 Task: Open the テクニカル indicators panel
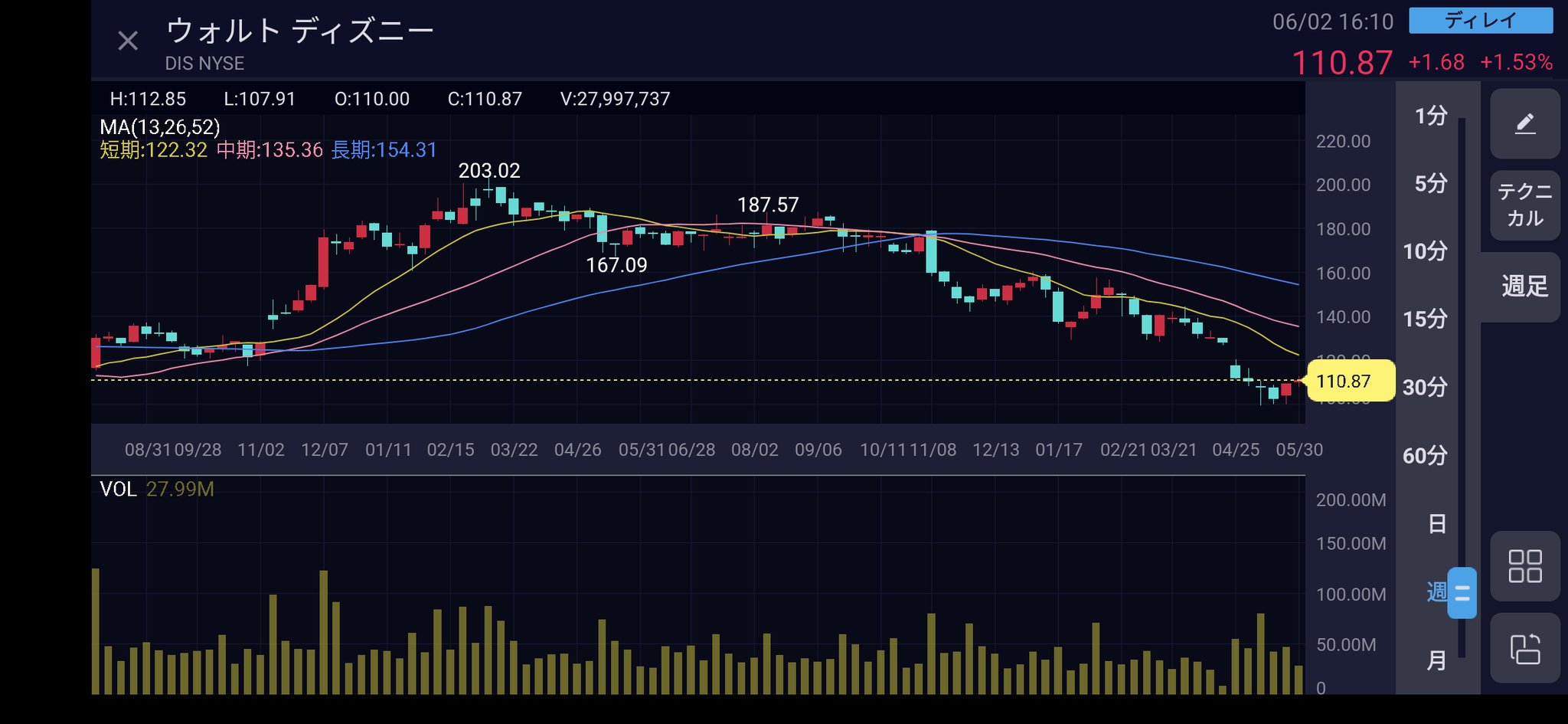pyautogui.click(x=1524, y=205)
